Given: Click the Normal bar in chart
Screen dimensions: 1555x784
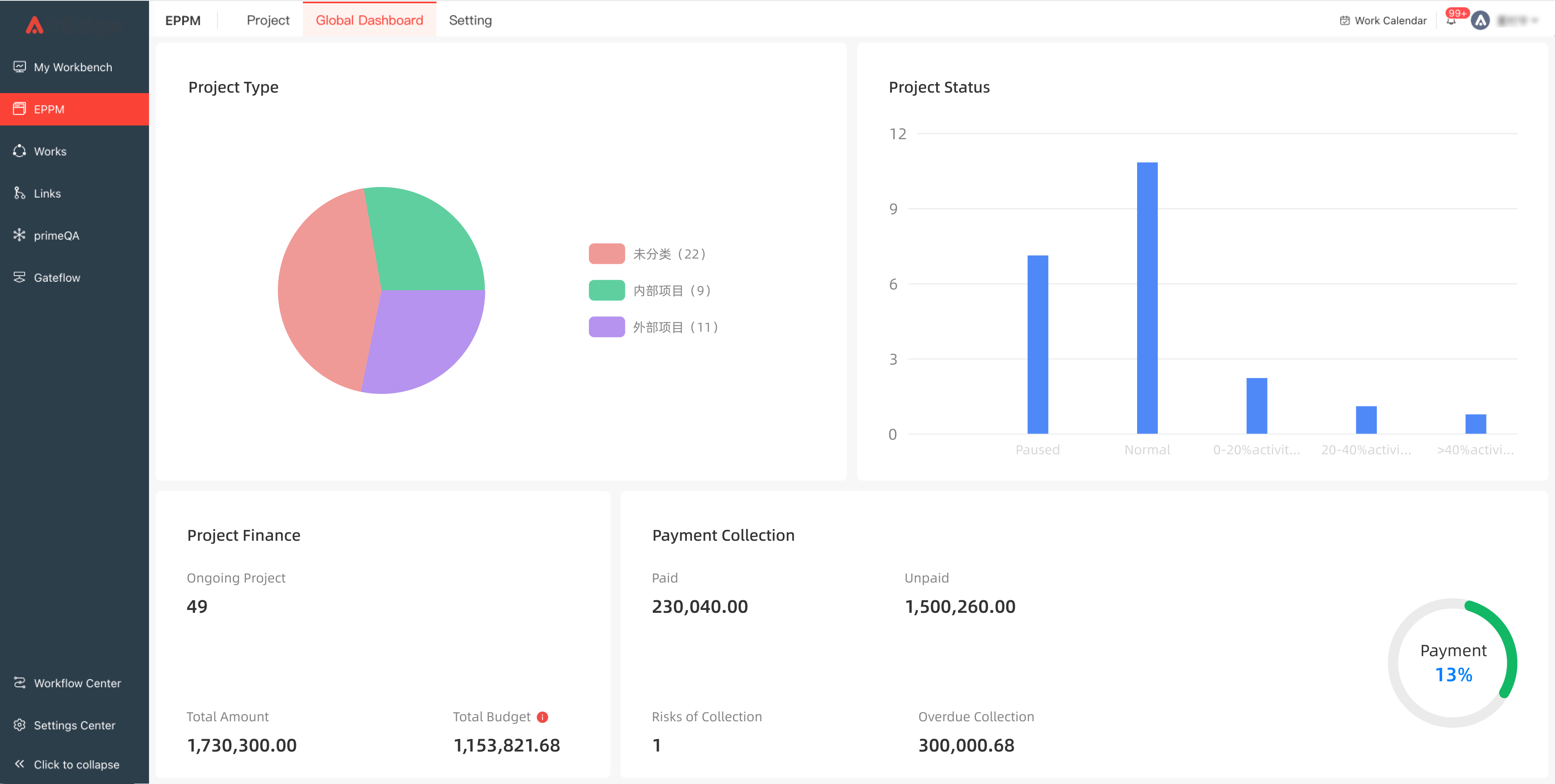Looking at the screenshot, I should (x=1147, y=297).
